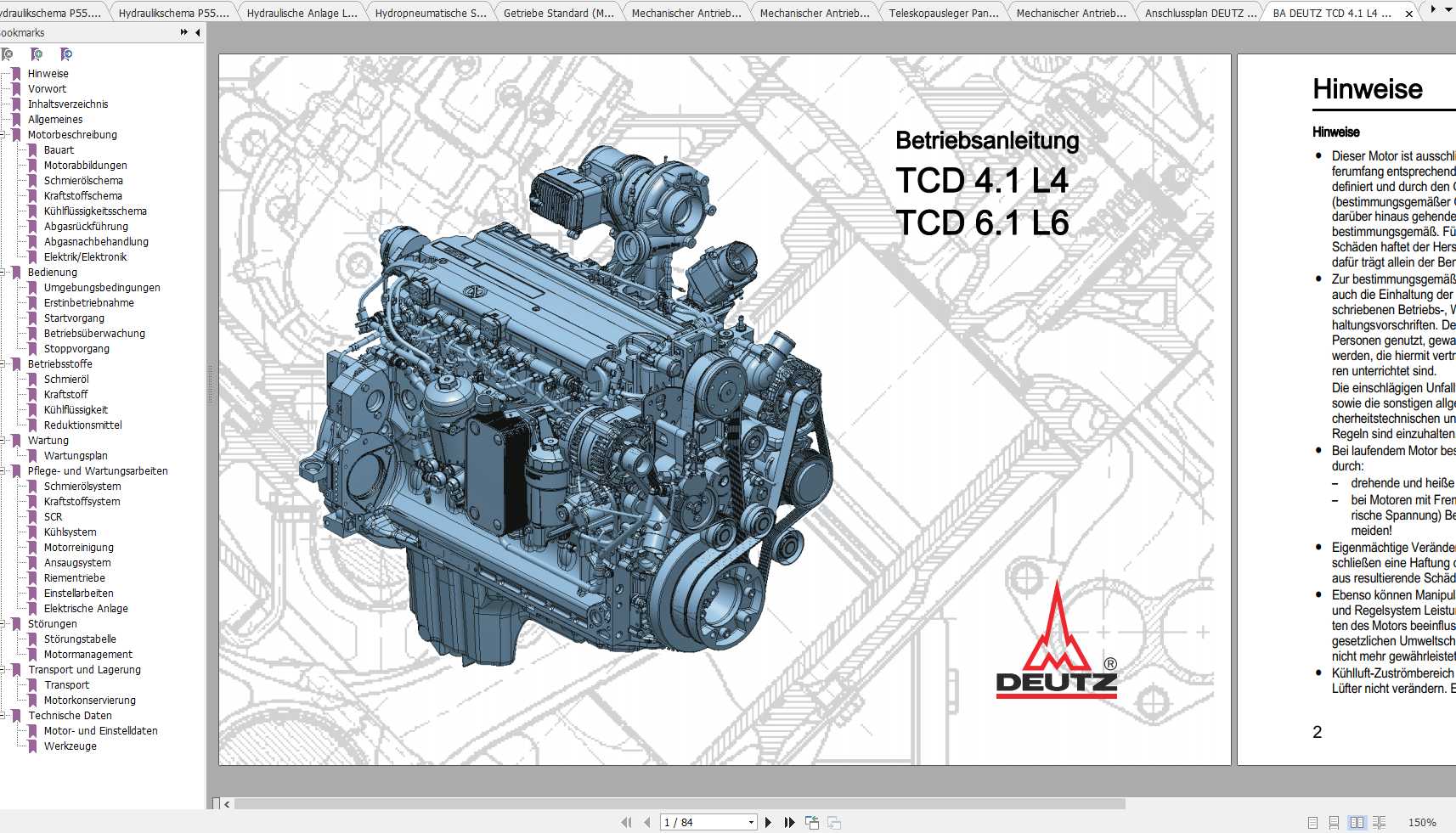Switch to Hydraulische Anlage tab
This screenshot has width=1456, height=833.
(302, 13)
